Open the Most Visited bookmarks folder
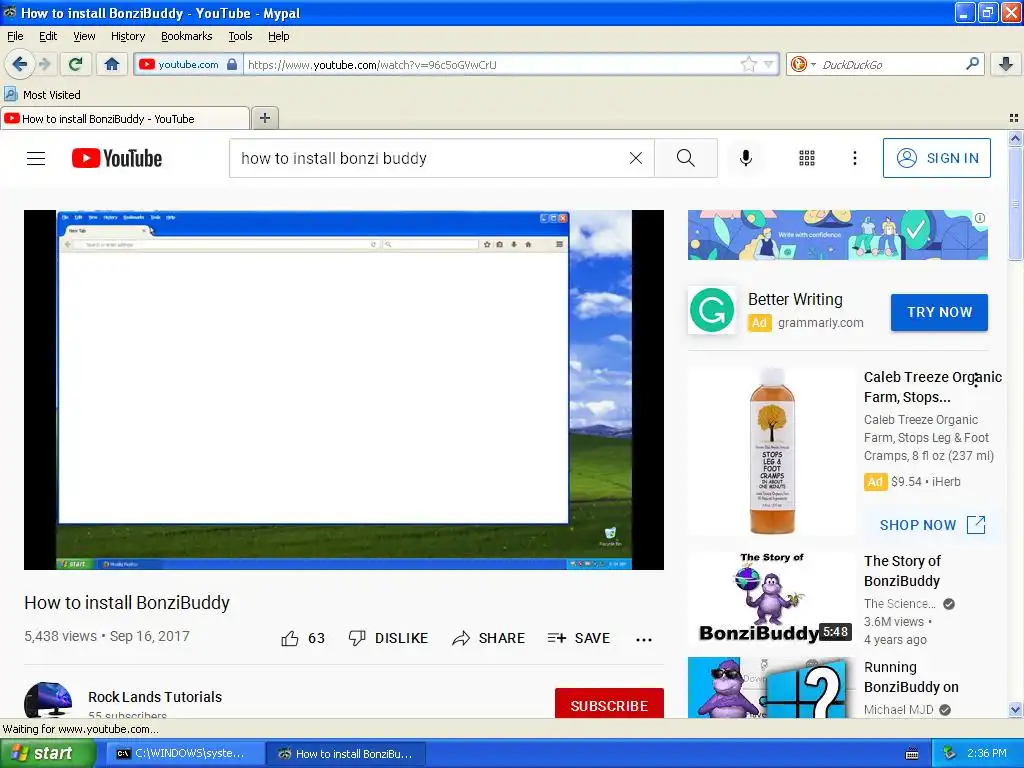The width and height of the screenshot is (1024, 768). tap(42, 95)
